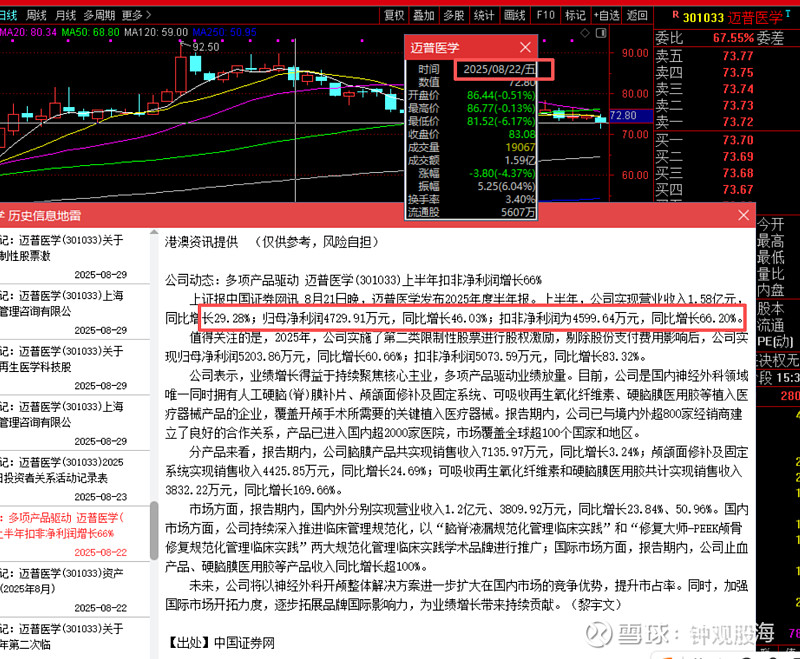Click the 委比 67.55% value
Image resolution: width=800 pixels, height=659 pixels.
[x=733, y=38]
